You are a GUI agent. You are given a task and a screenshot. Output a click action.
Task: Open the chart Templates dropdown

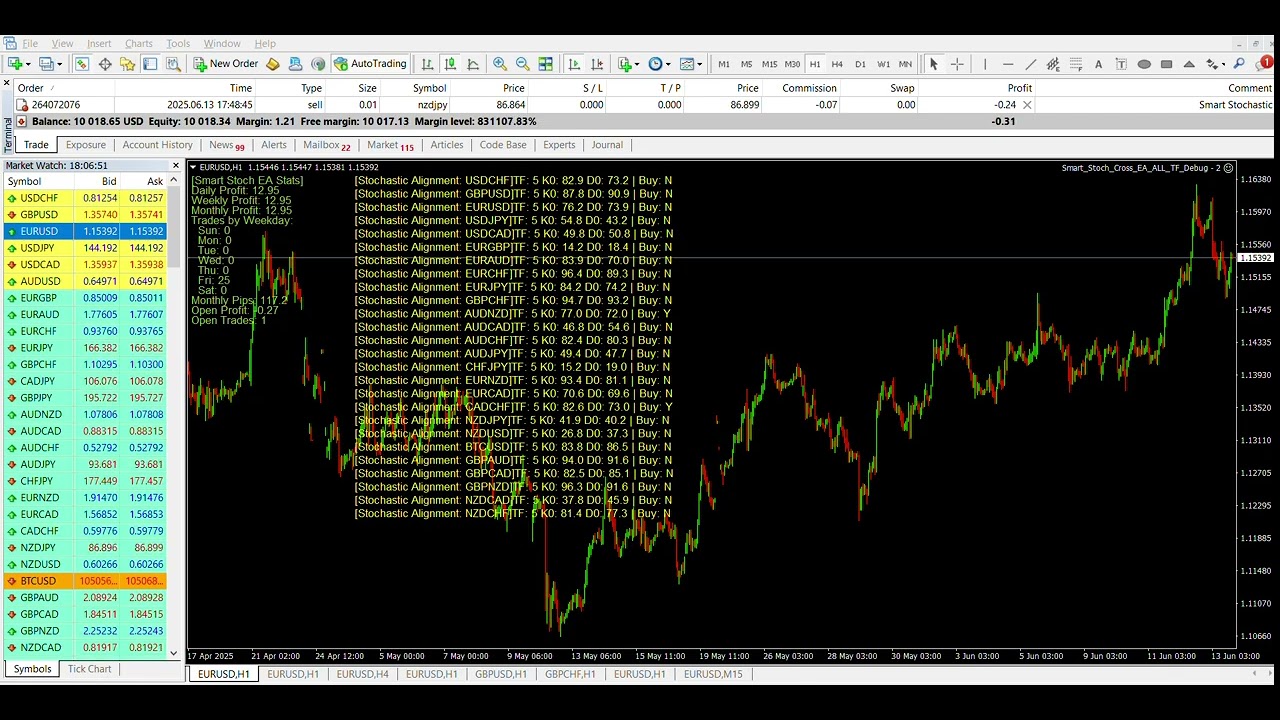[x=698, y=64]
